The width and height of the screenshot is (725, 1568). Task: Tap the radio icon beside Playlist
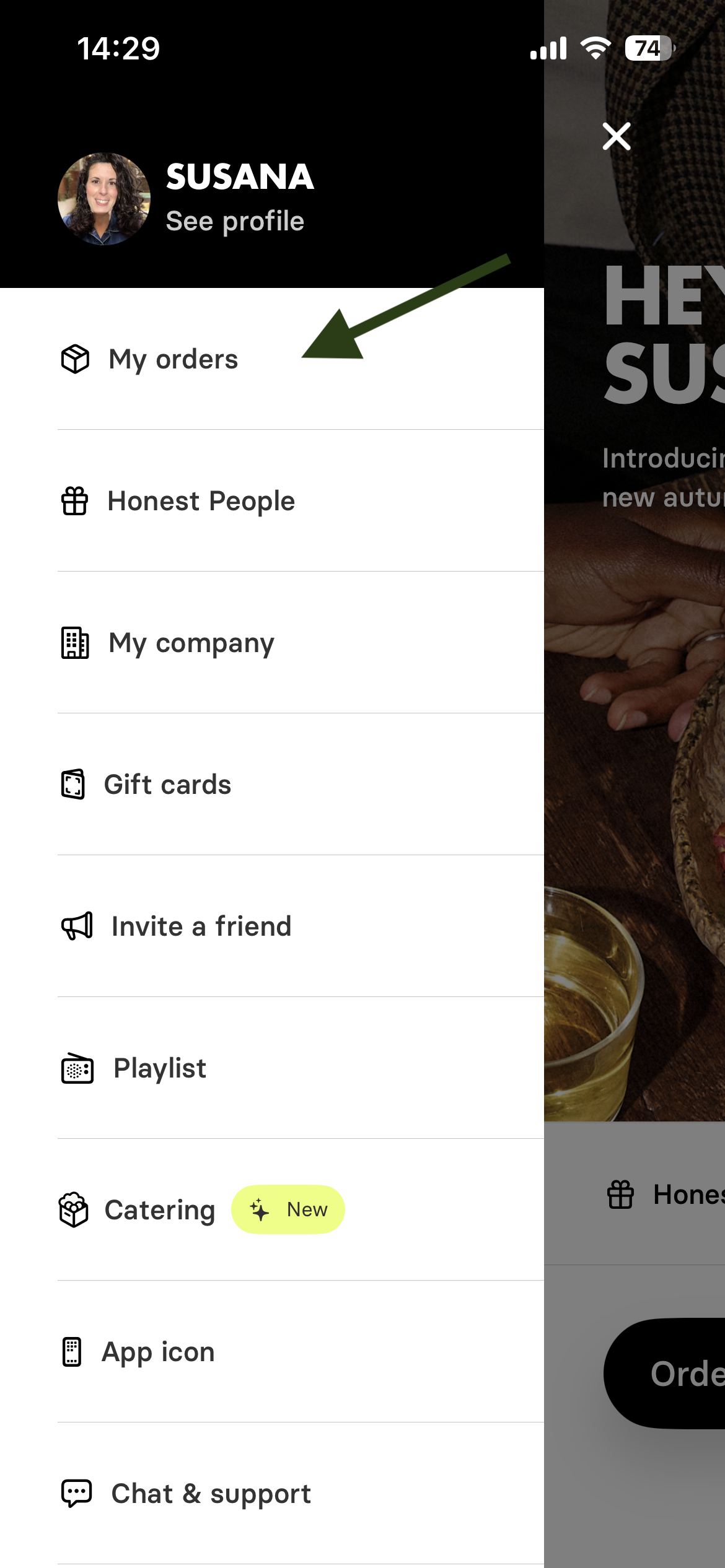coord(77,1068)
